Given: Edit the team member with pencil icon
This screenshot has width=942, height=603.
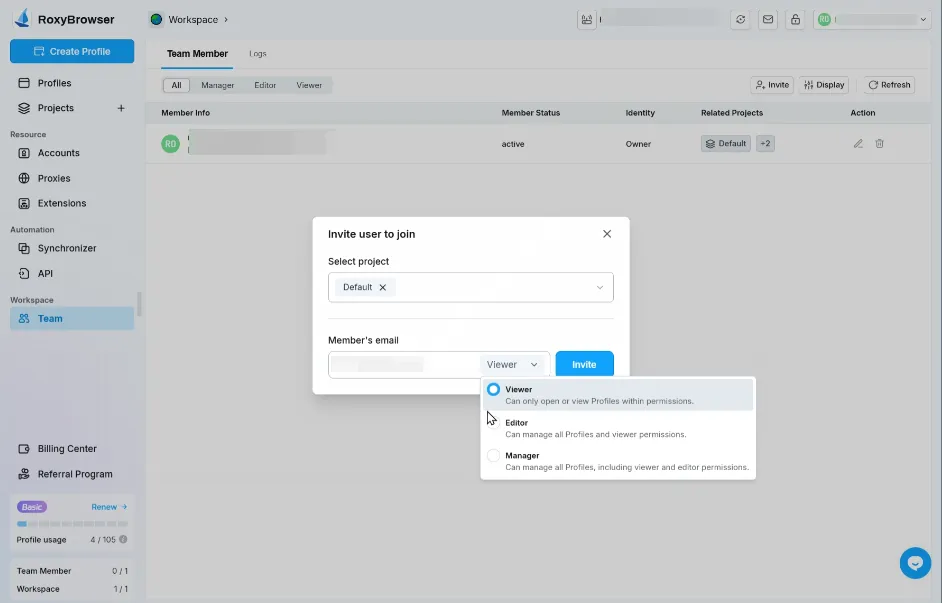Looking at the screenshot, I should (857, 143).
